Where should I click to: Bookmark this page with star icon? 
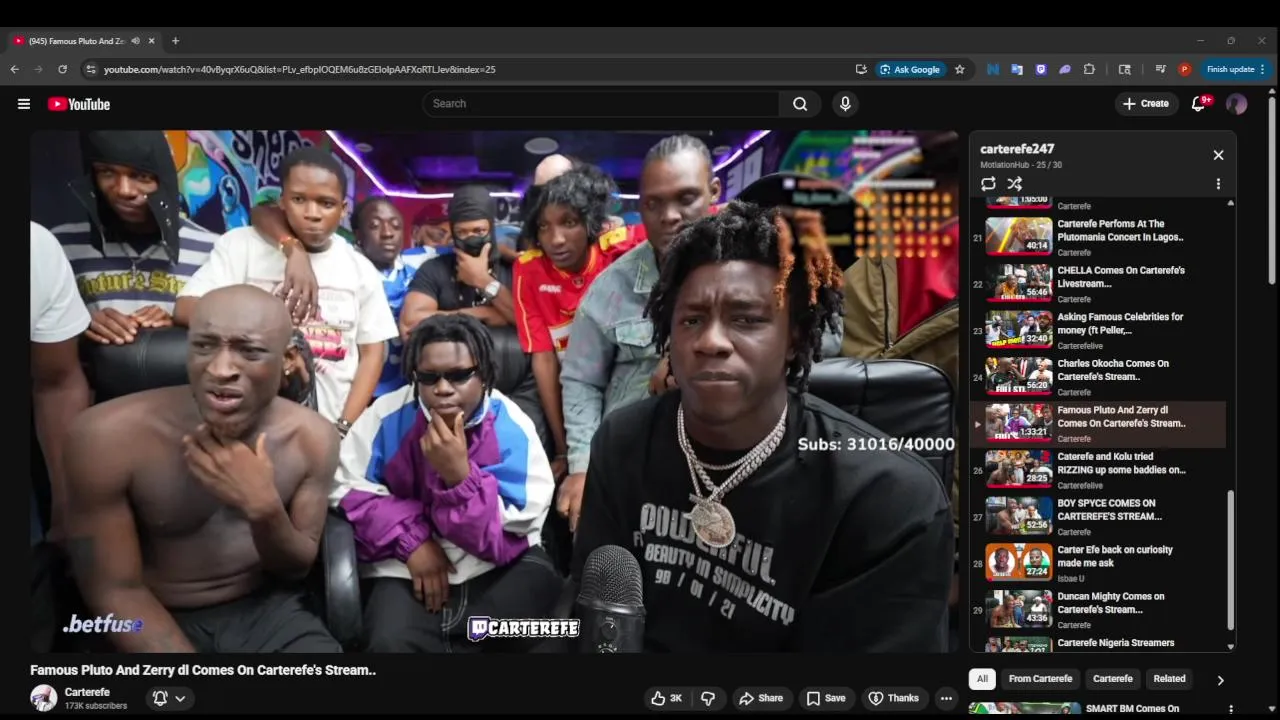960,69
